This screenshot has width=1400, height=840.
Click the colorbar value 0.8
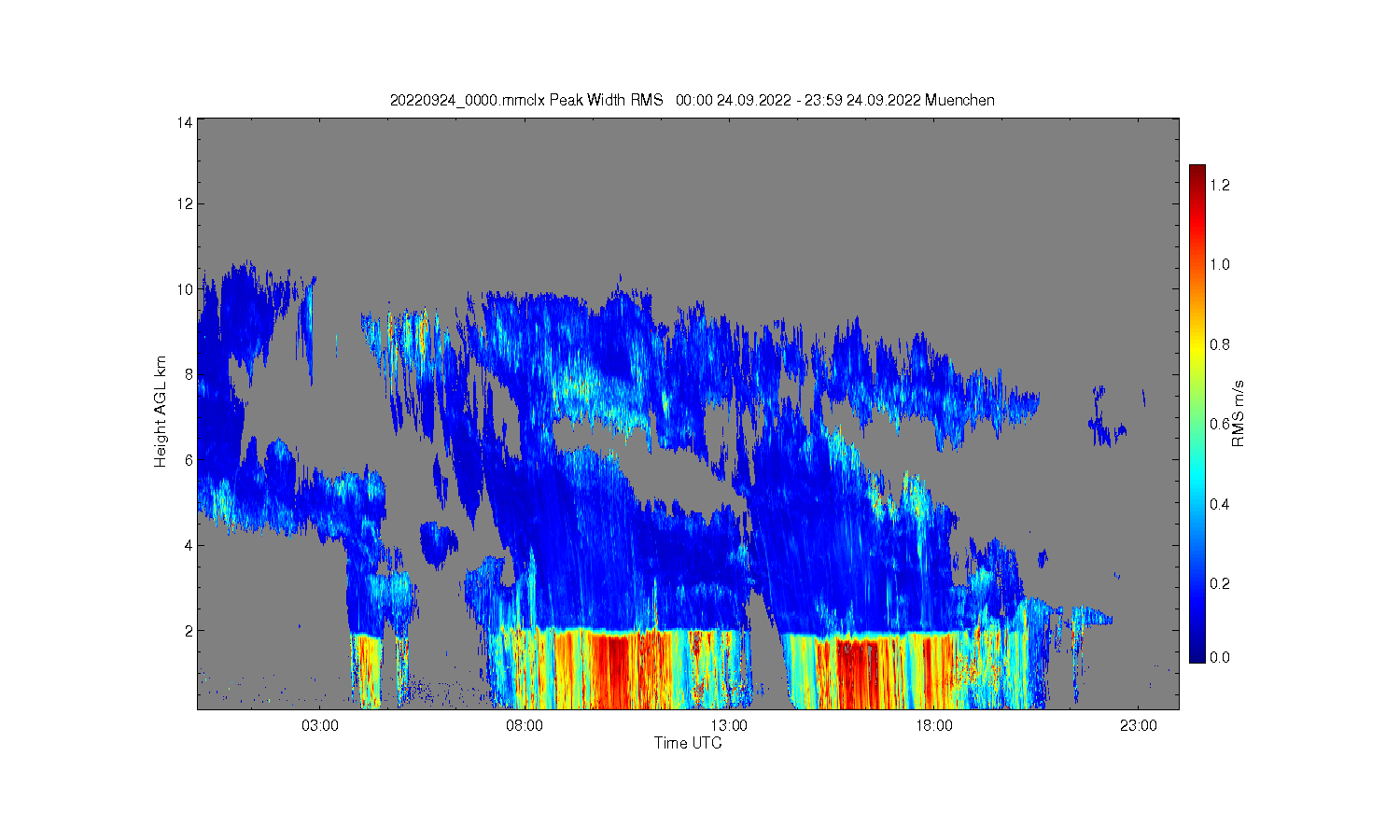[1220, 344]
